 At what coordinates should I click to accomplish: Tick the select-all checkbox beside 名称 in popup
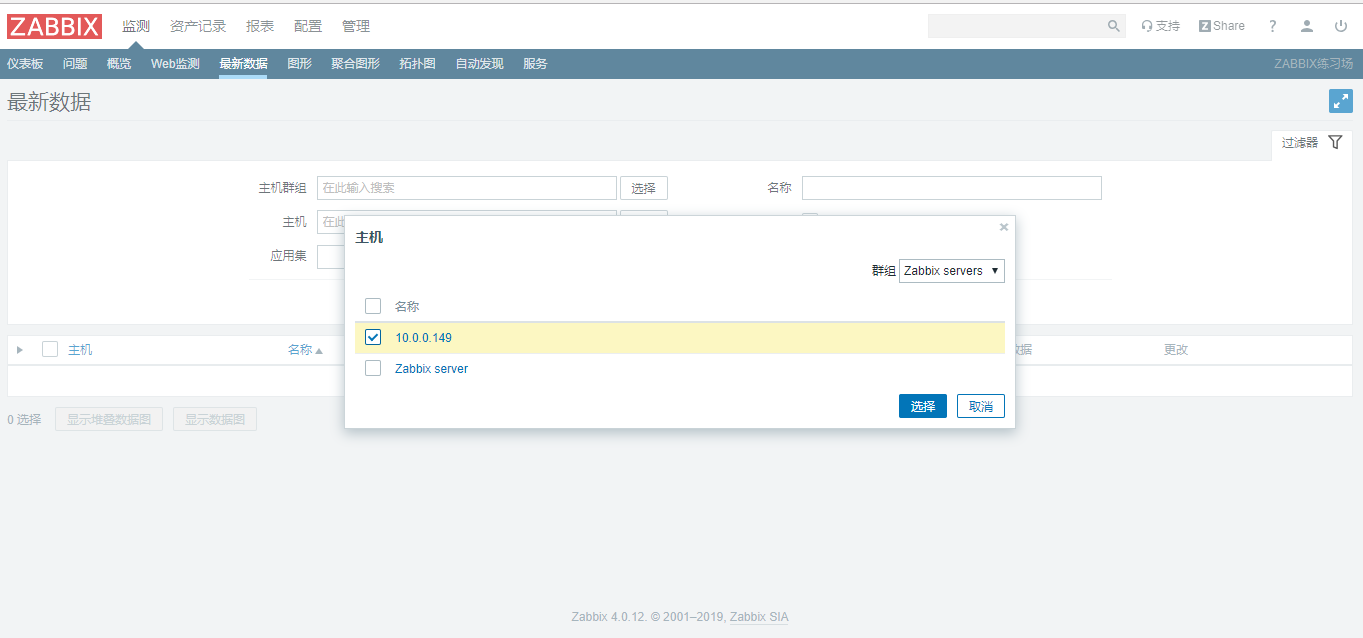(x=373, y=306)
